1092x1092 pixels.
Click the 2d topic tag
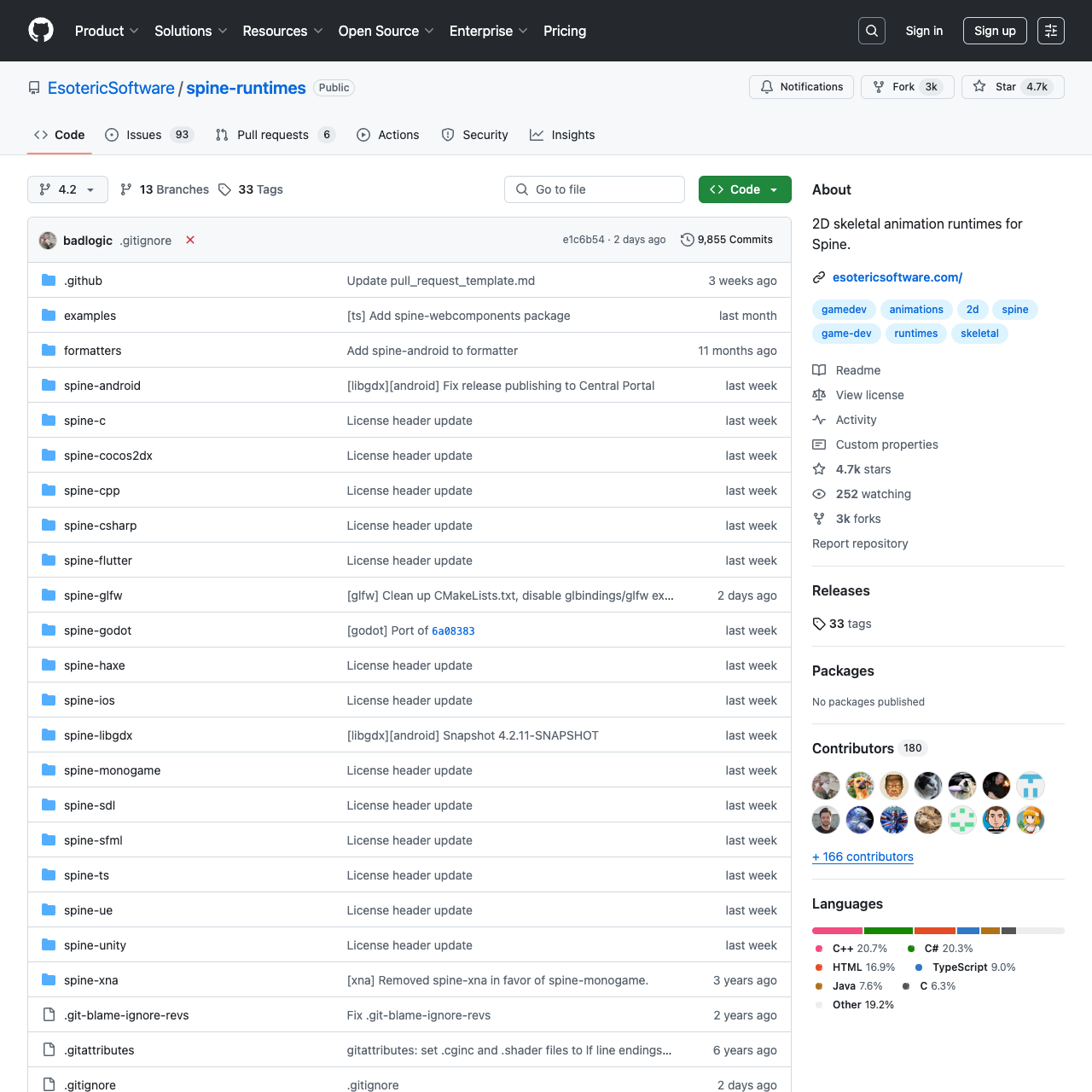click(973, 310)
